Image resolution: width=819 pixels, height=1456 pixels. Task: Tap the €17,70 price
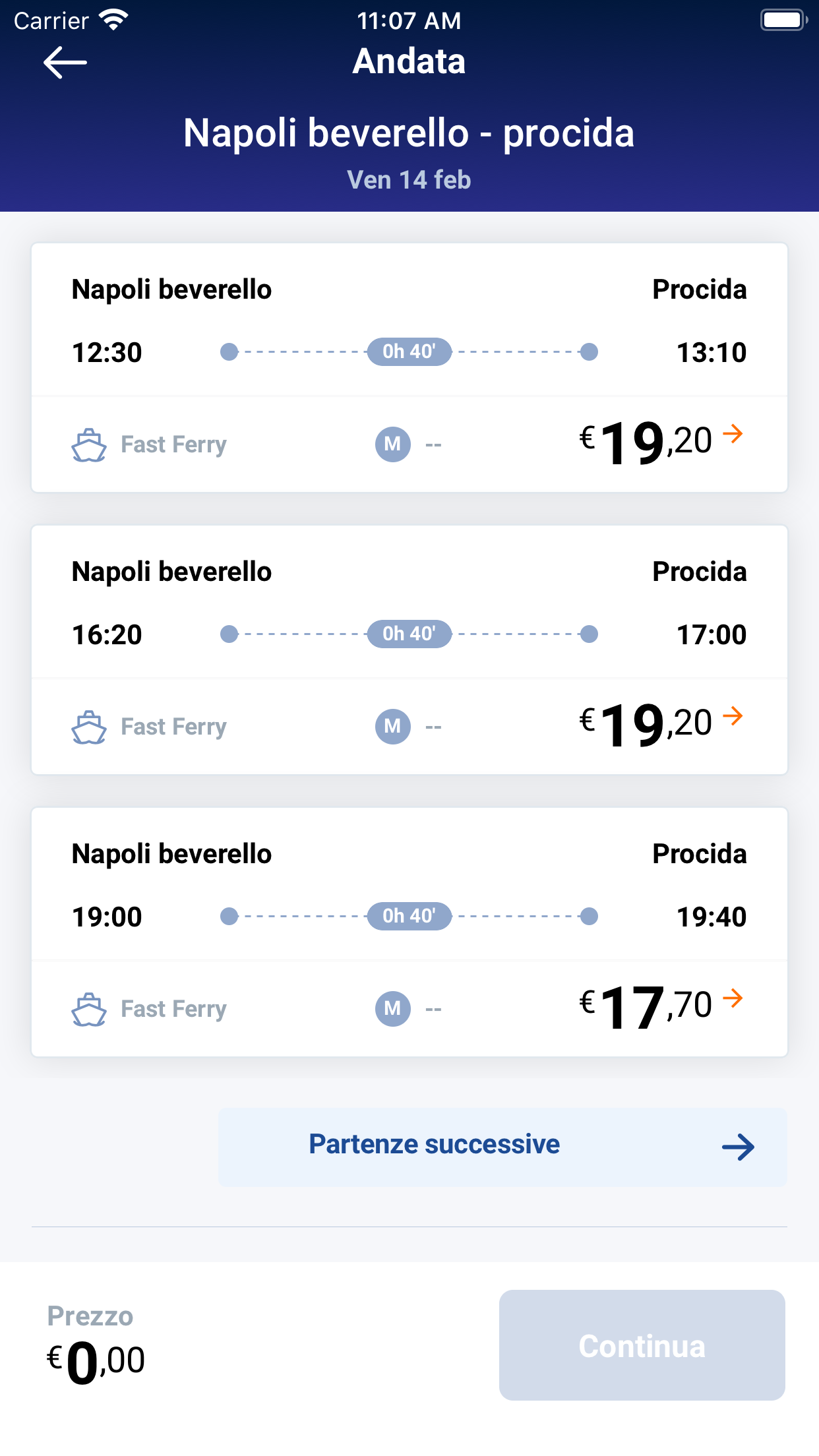pyautogui.click(x=646, y=1008)
